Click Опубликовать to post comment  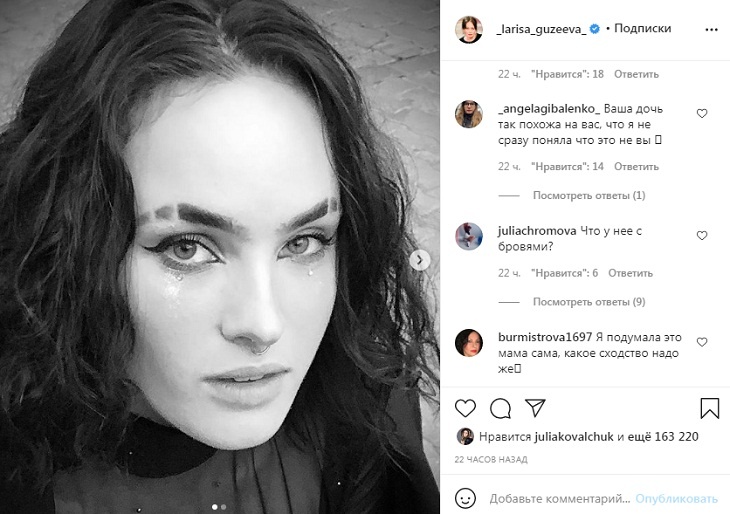coord(676,499)
